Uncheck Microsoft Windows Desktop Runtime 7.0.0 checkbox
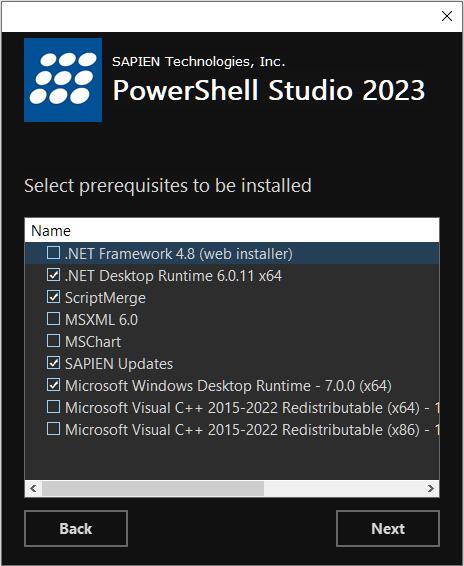 point(53,385)
